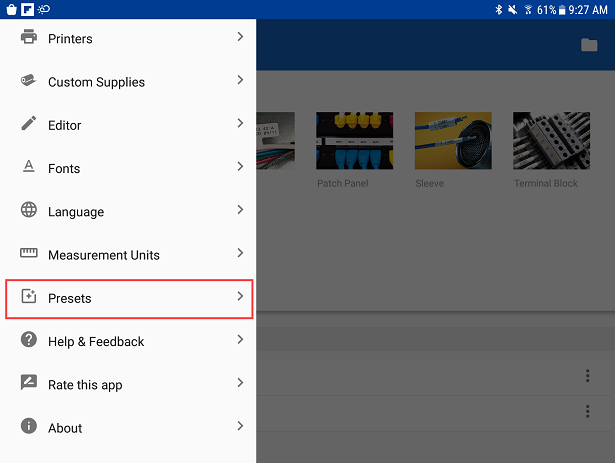Expand the Presets chevron arrow
Image resolution: width=615 pixels, height=463 pixels.
click(x=240, y=297)
